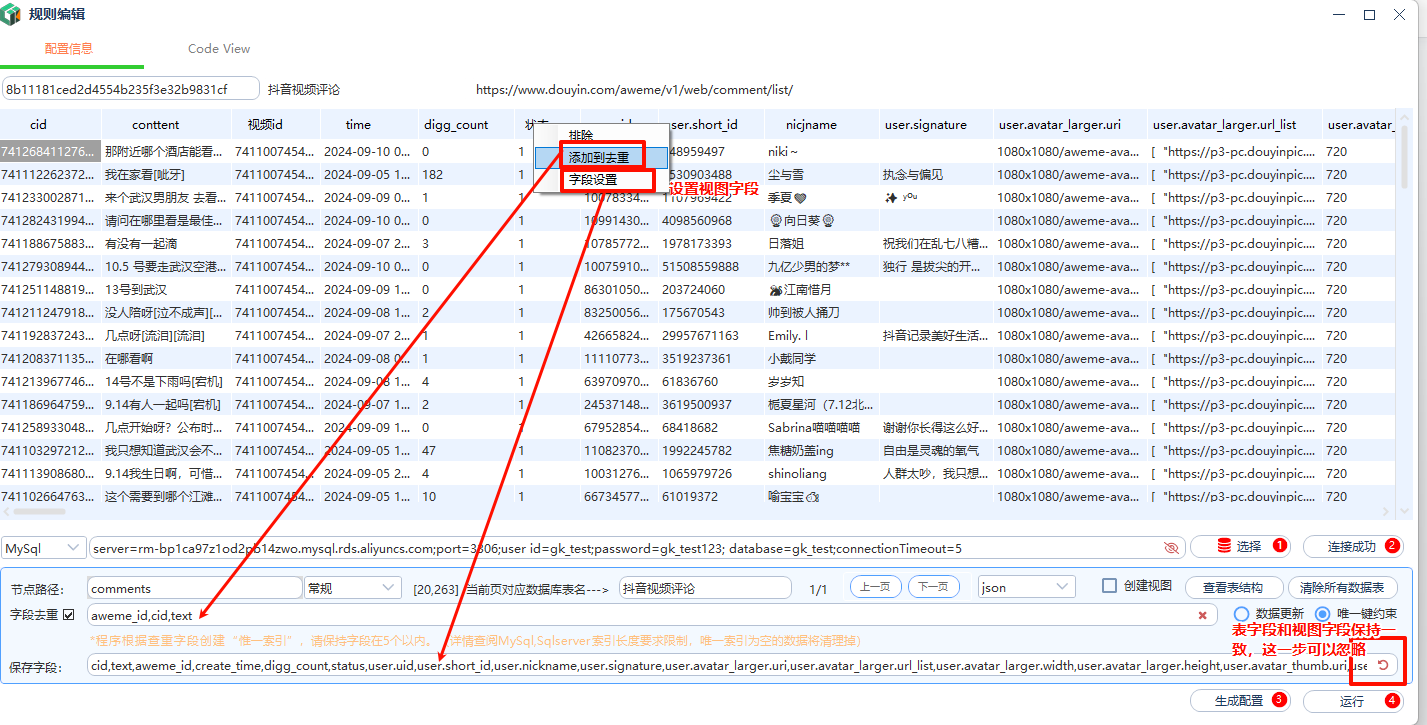Expand the 常规 node type dropdown

tap(351, 588)
